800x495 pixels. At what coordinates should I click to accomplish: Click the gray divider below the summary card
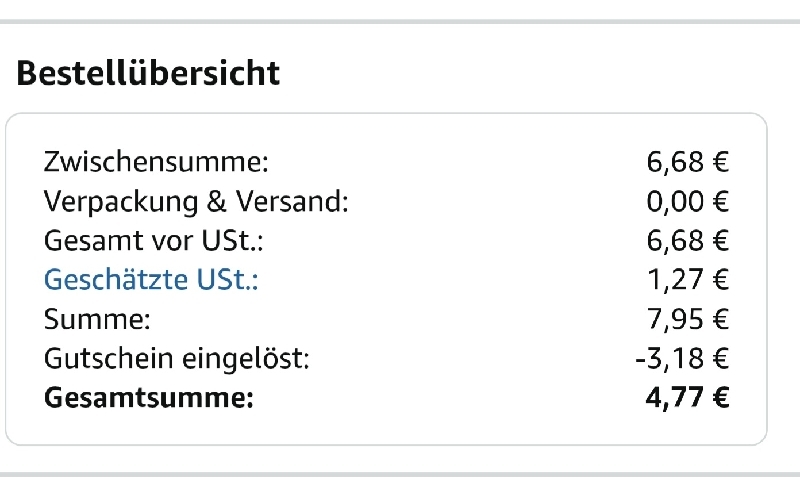coord(400,474)
